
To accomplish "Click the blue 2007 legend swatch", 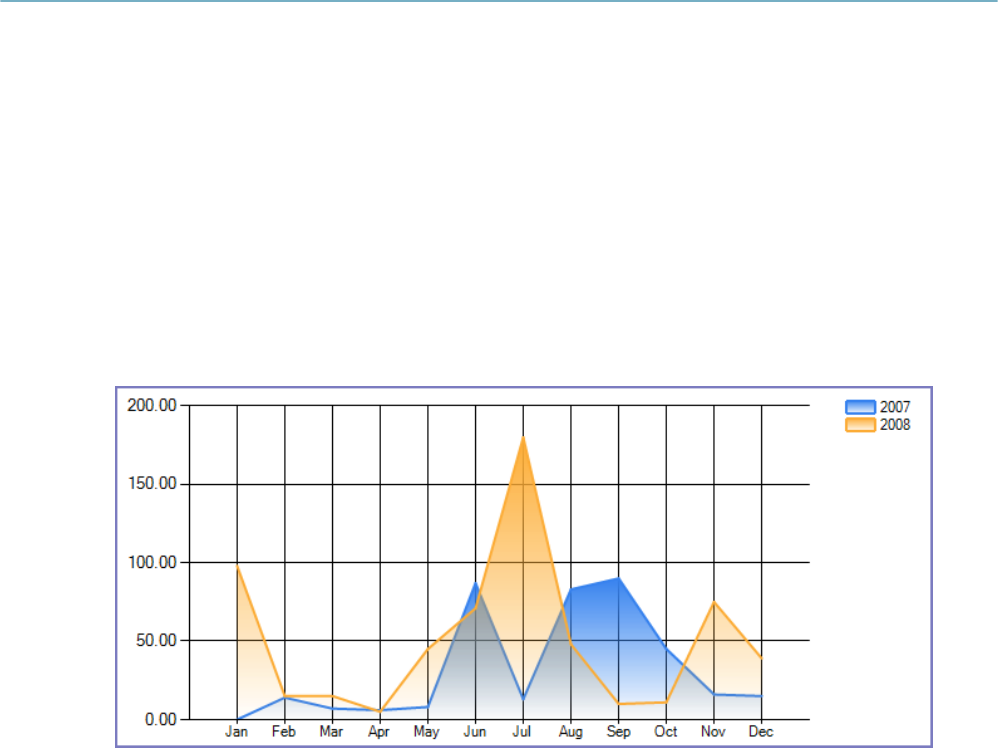I will 861,407.
